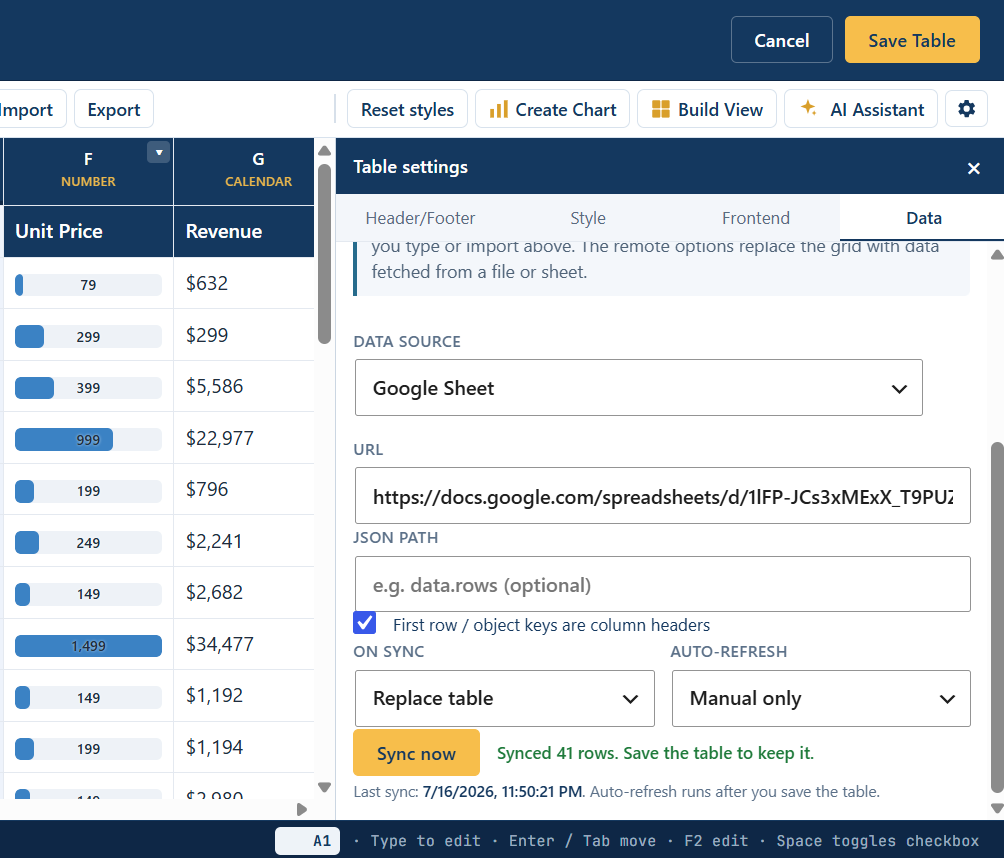The height and width of the screenshot is (858, 1004).
Task: Focus the JSON Path field
Action: click(663, 584)
